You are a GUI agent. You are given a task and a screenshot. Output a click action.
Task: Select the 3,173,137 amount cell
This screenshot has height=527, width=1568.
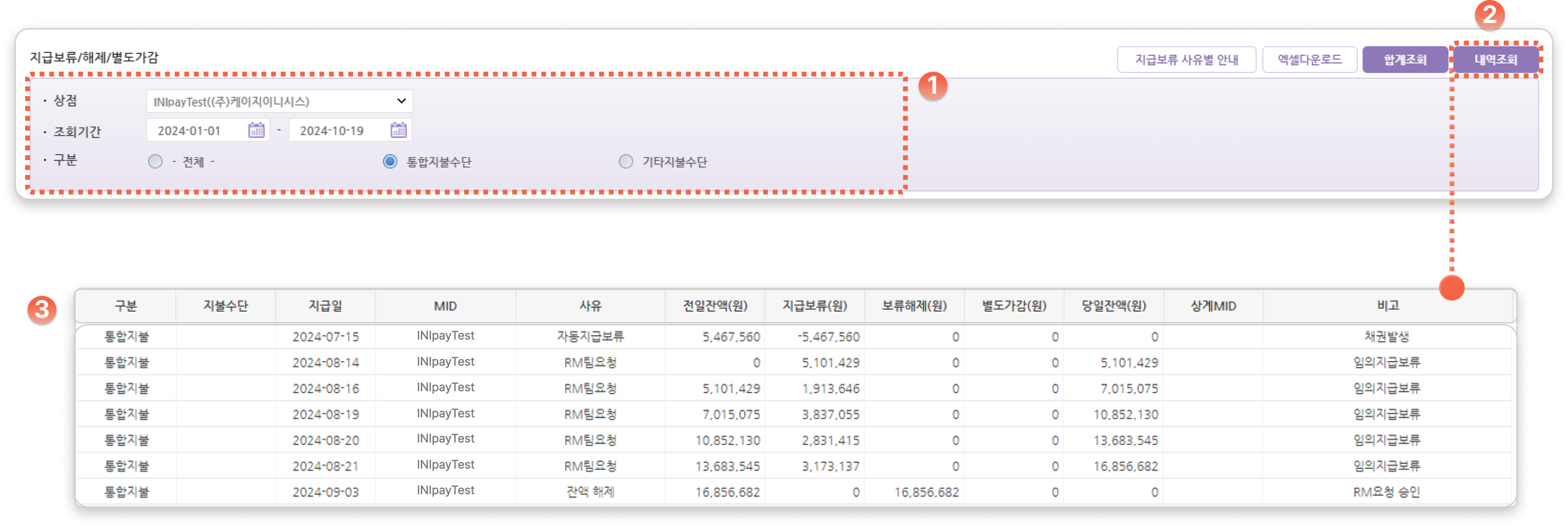tap(815, 466)
